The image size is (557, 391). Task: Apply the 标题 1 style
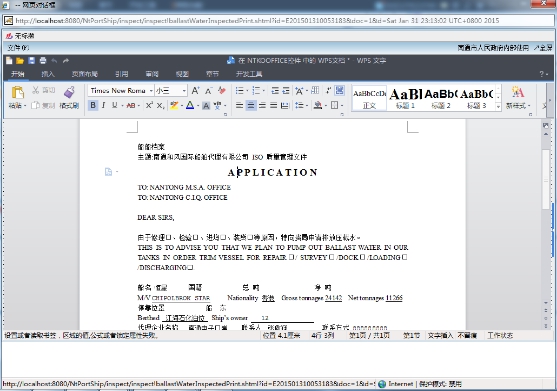click(405, 98)
